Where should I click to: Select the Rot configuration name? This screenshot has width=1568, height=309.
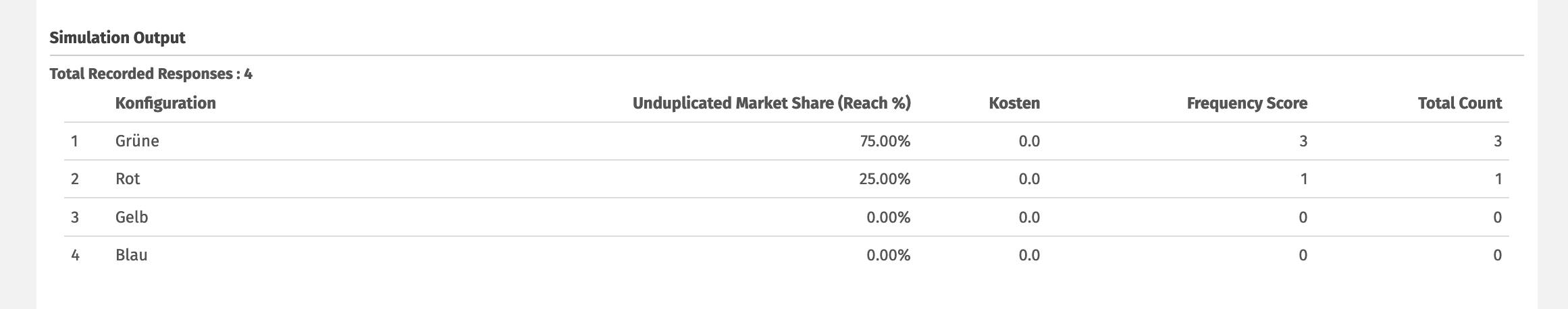pos(128,179)
